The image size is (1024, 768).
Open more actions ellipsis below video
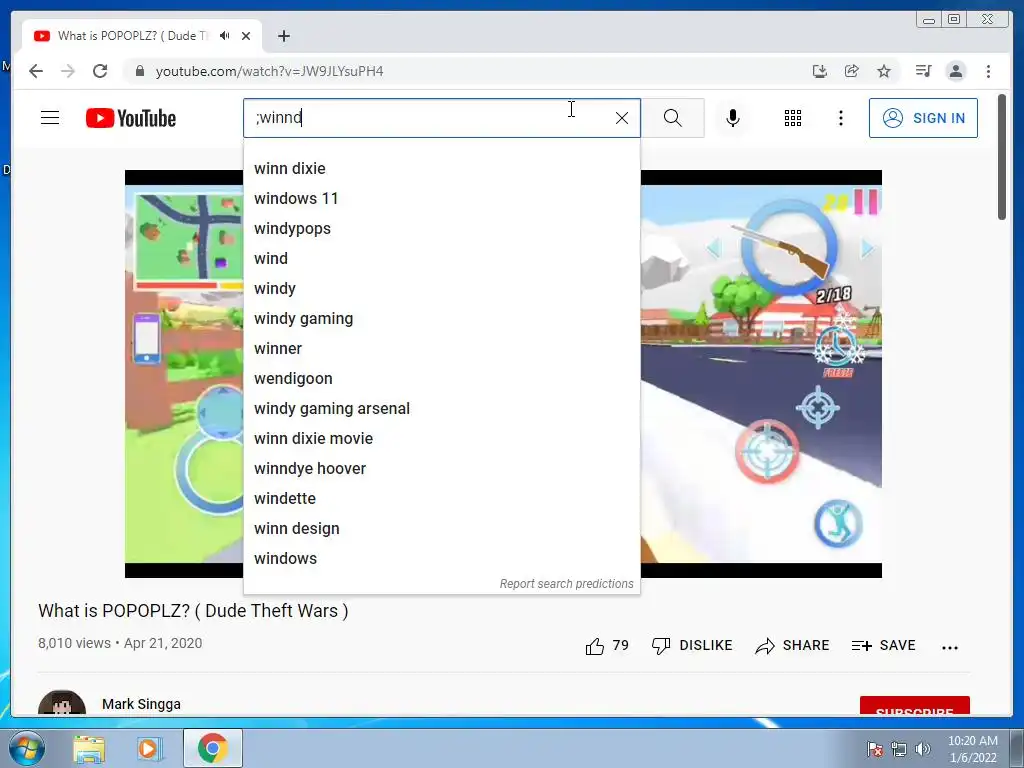click(x=950, y=648)
